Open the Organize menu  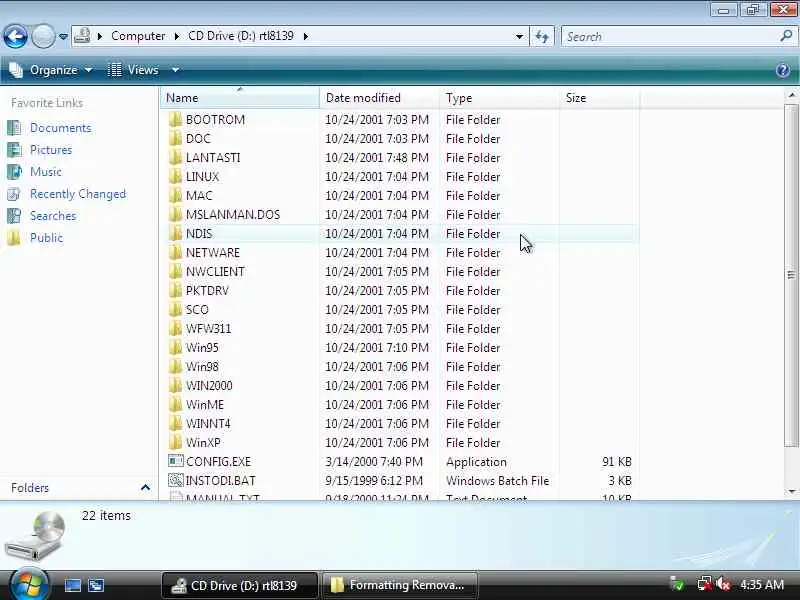click(x=51, y=70)
